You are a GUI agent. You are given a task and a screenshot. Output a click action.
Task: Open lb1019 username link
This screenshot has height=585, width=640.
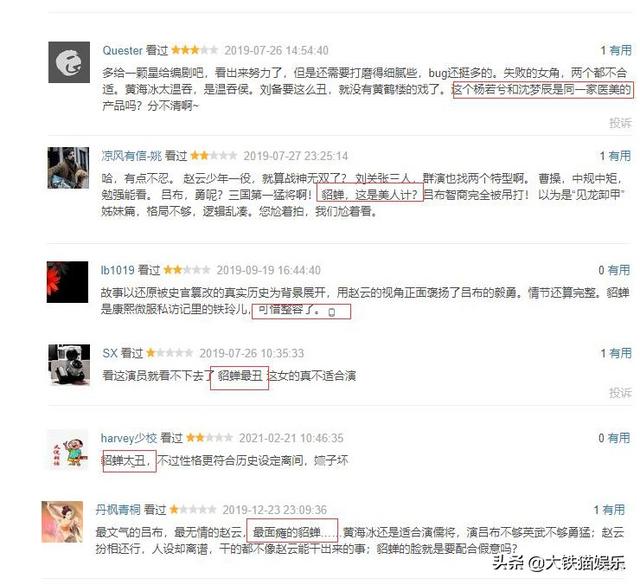(x=118, y=270)
